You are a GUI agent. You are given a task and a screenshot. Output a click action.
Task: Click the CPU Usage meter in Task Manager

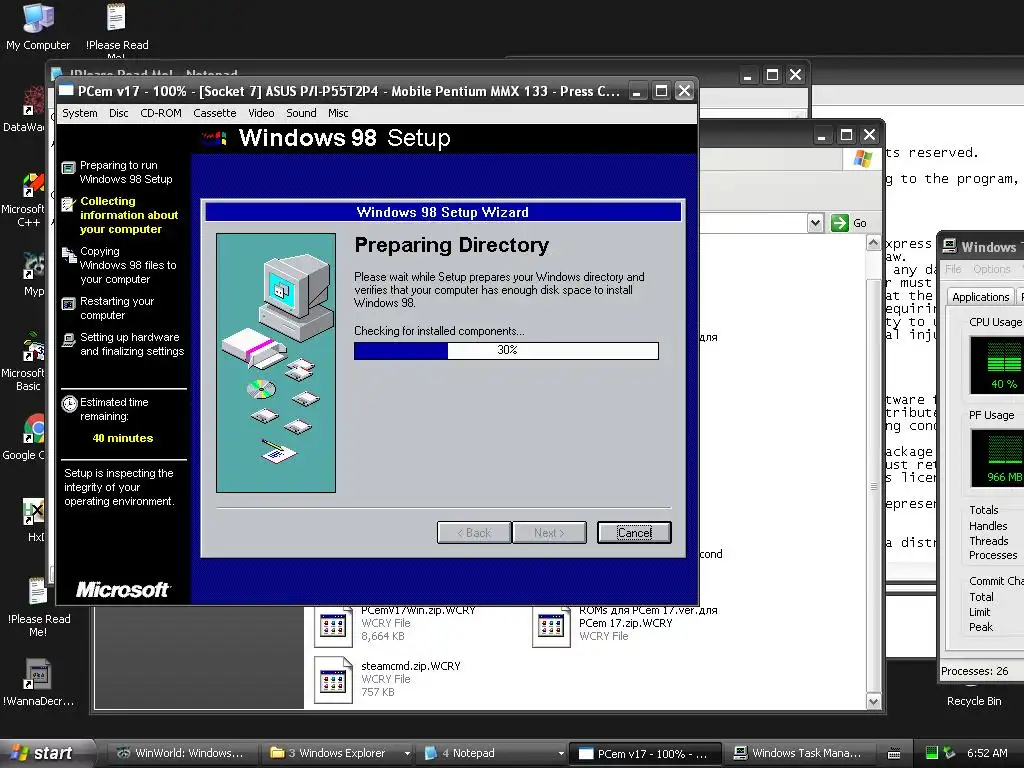(997, 364)
